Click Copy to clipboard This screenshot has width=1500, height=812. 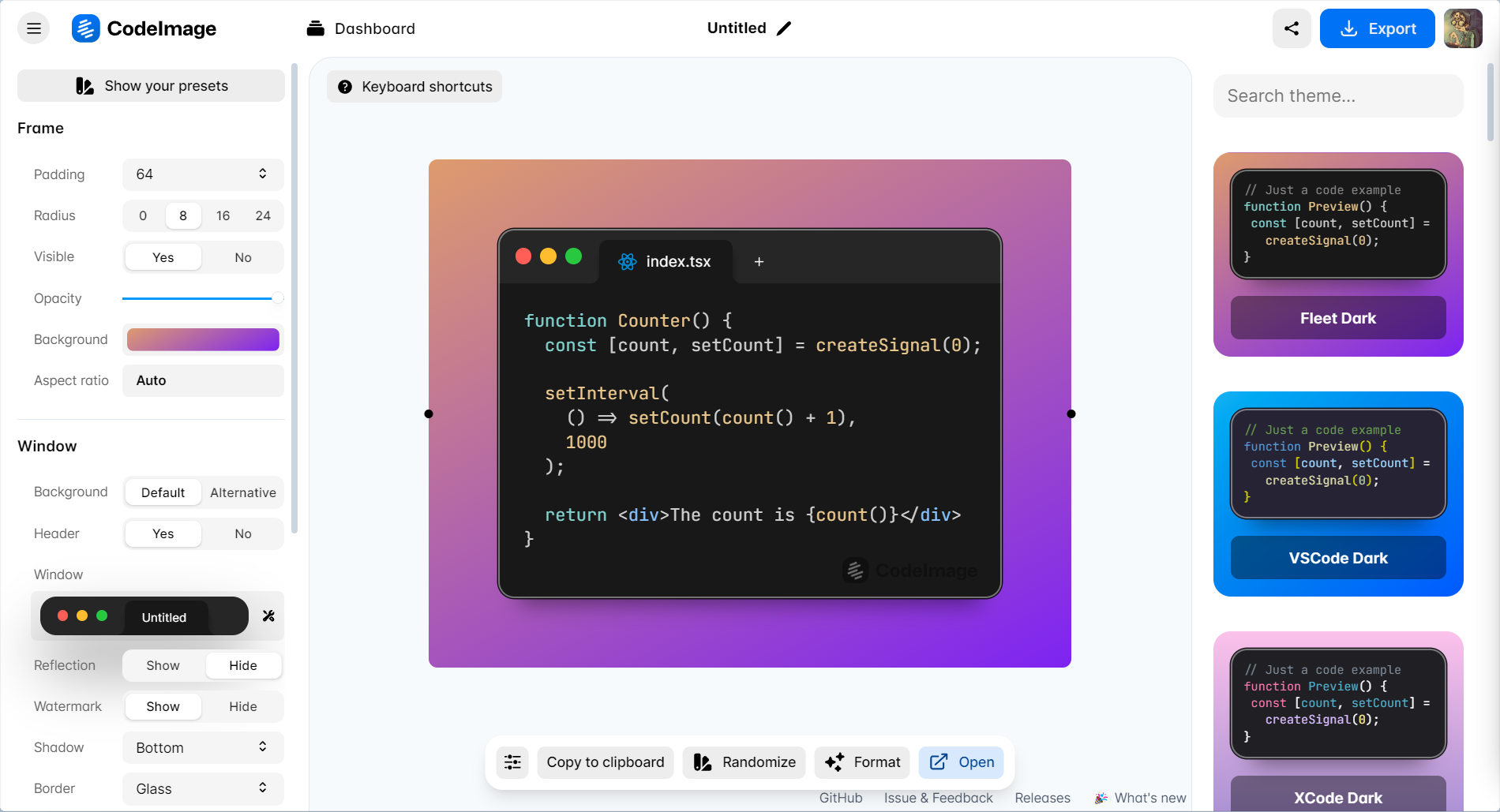pos(606,762)
